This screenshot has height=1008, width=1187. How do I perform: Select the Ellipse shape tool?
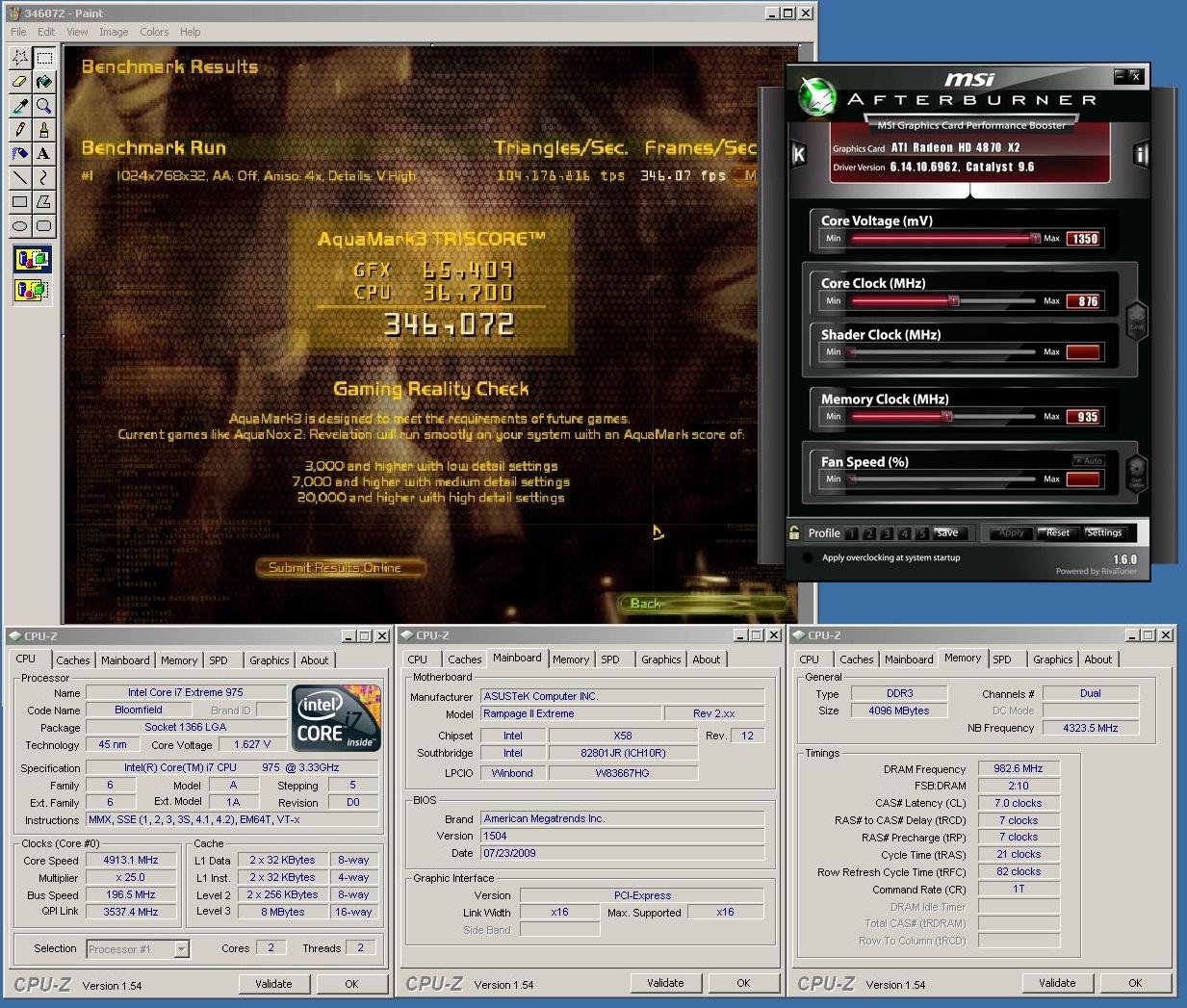click(x=19, y=226)
